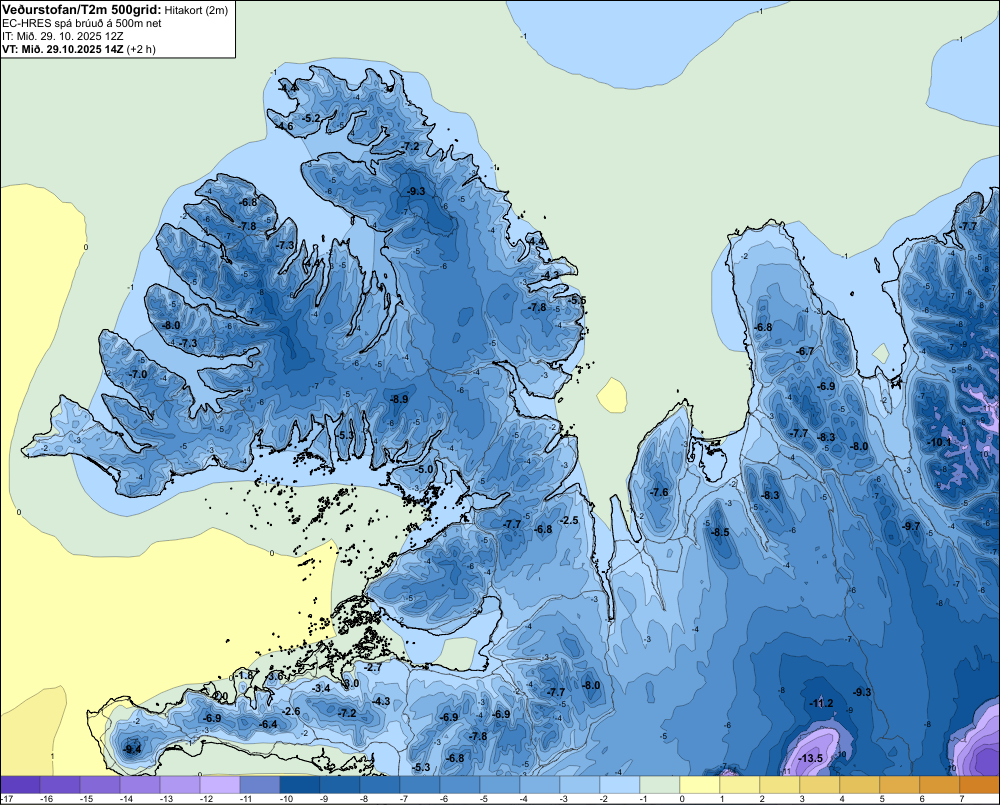Pick the legend swatch between -6 and -5
The width and height of the screenshot is (1000, 805).
(460, 785)
